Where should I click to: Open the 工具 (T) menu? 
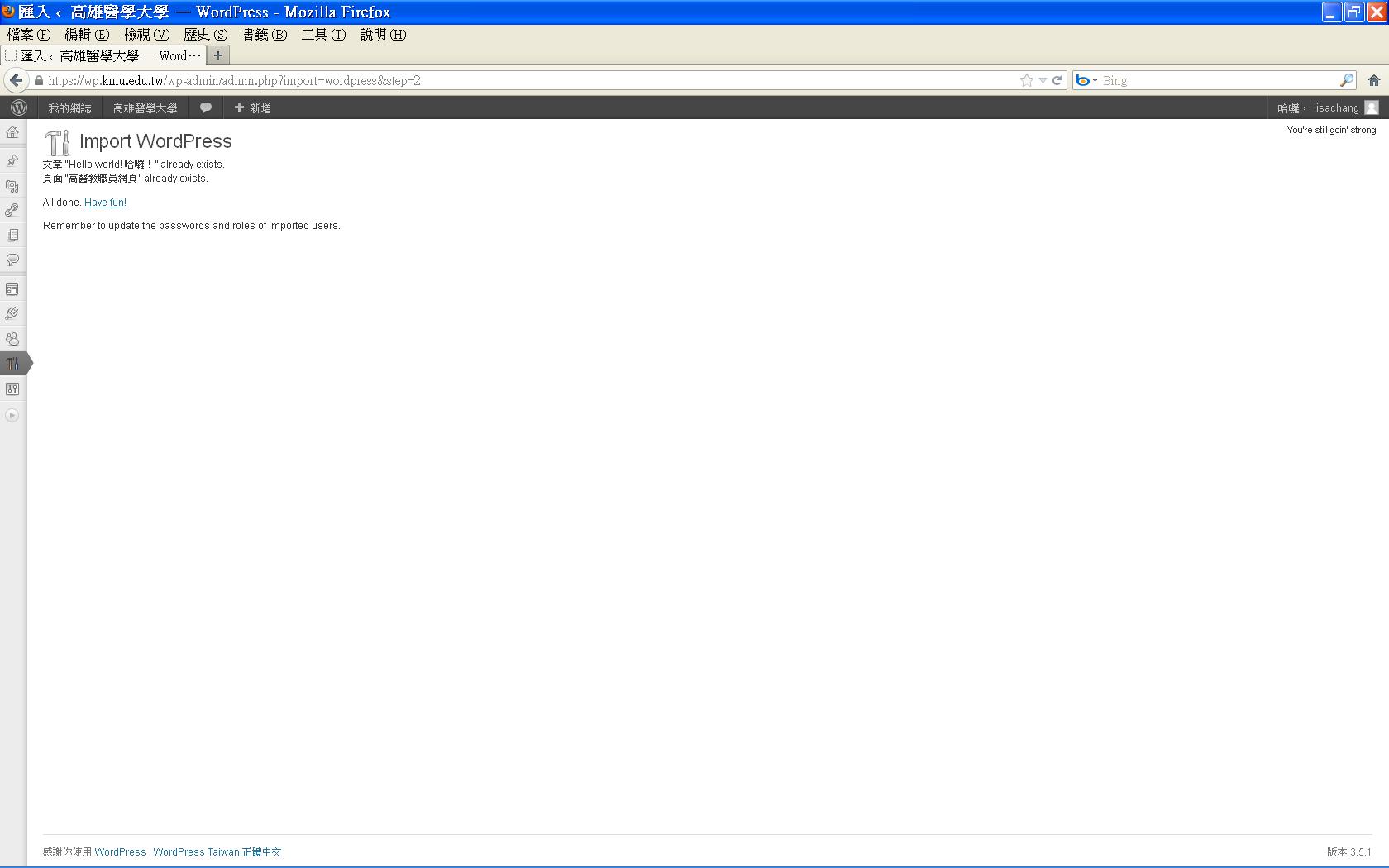tap(323, 35)
